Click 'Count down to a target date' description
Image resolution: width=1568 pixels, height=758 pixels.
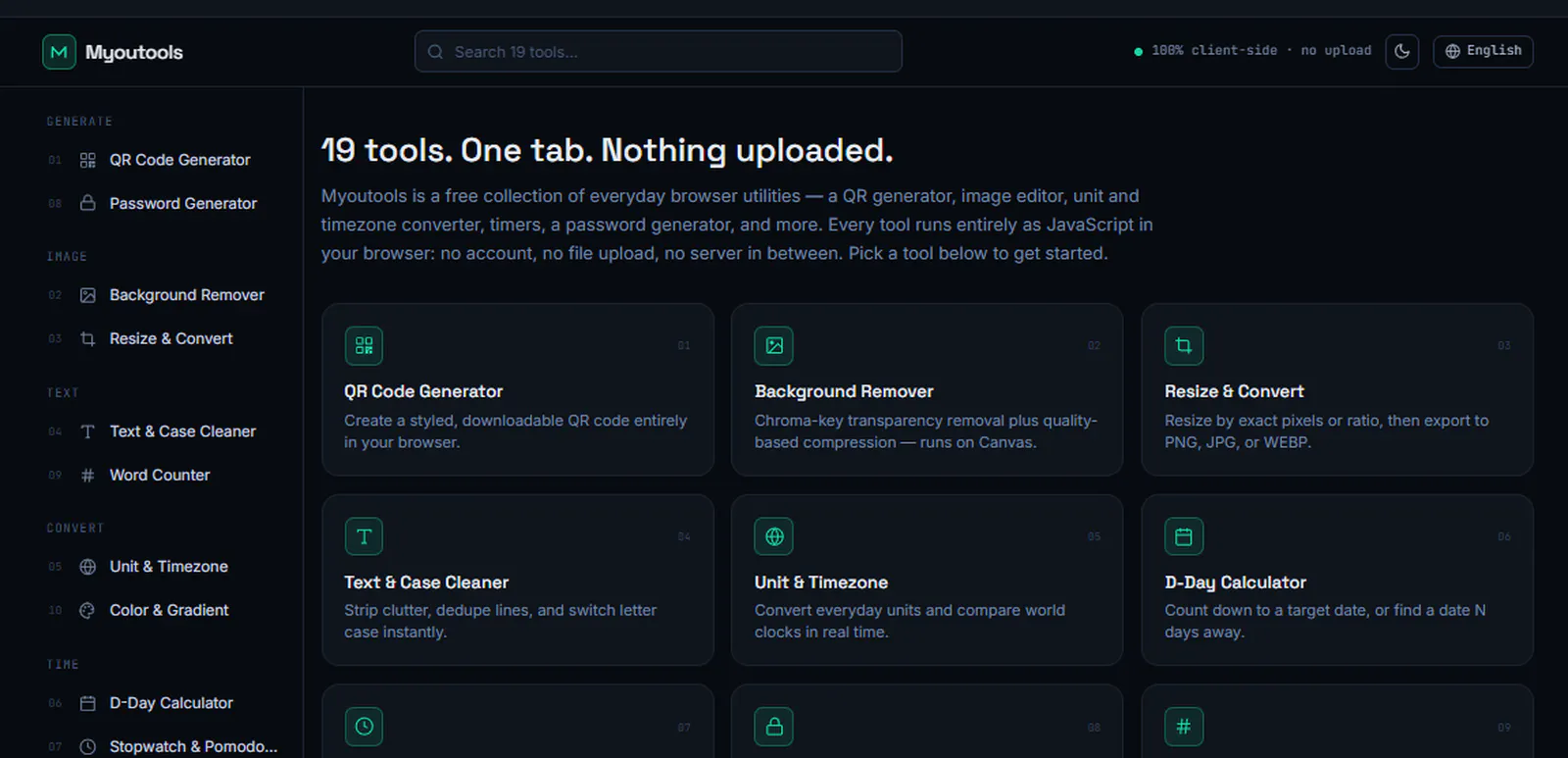tap(1325, 621)
